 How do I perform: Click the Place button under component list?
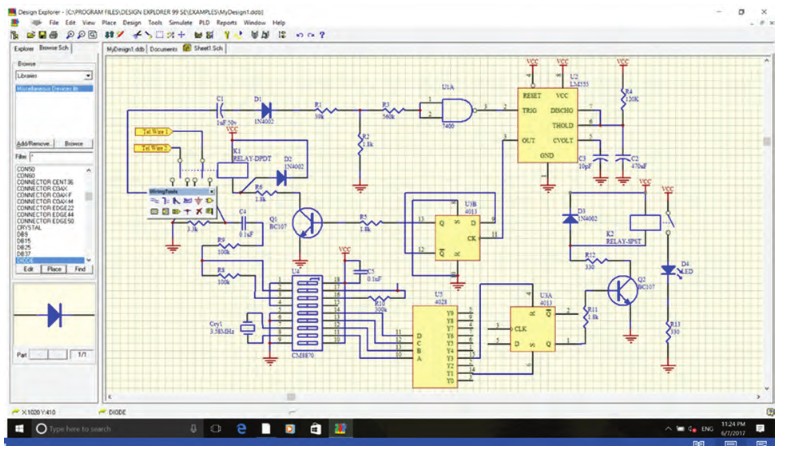pos(54,269)
